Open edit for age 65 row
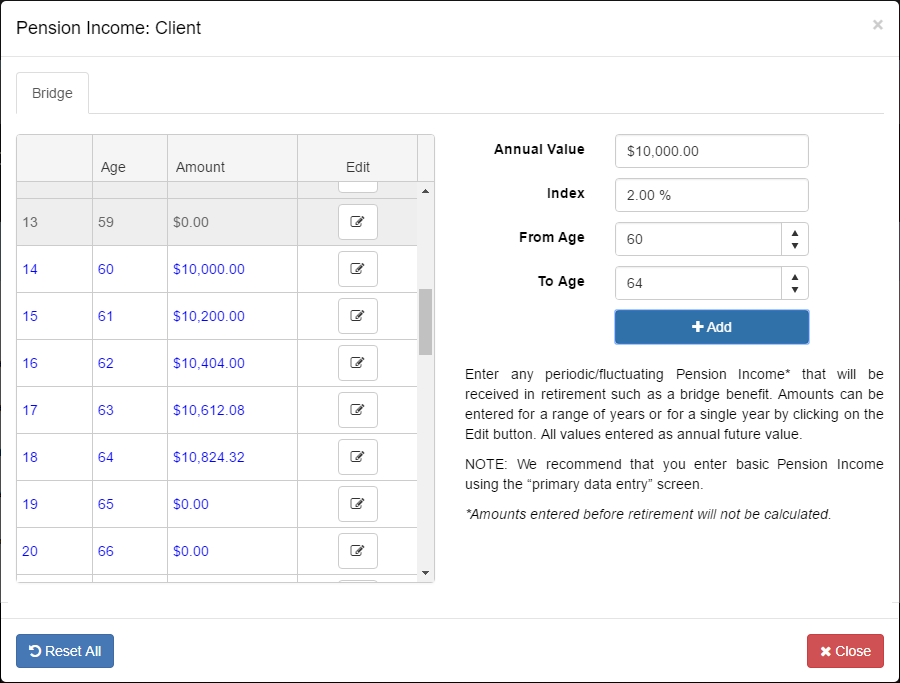Screen dimensions: 900x683 357,504
